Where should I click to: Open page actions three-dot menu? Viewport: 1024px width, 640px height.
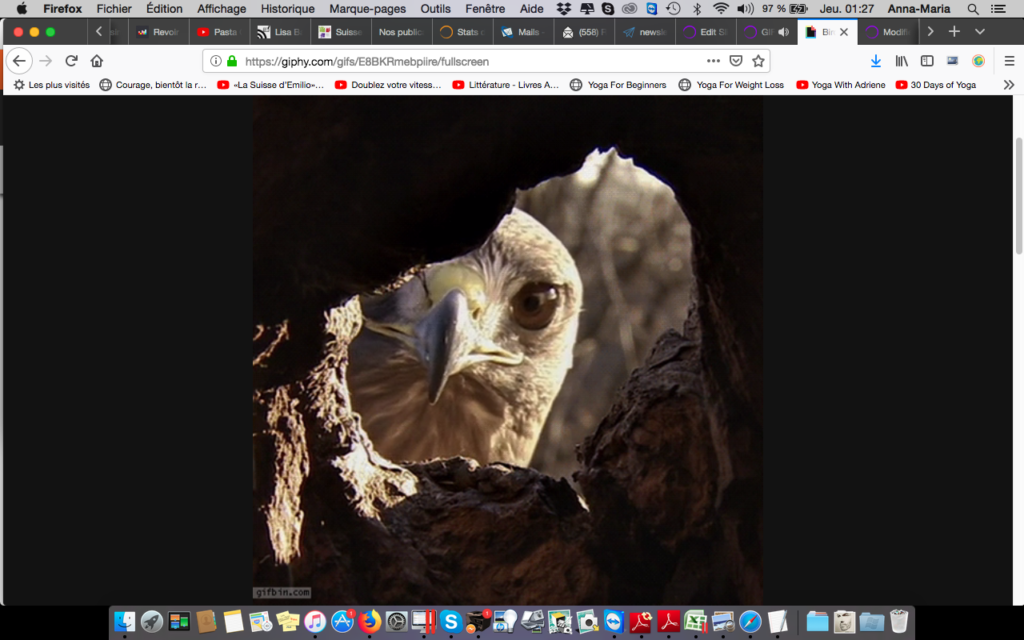pyautogui.click(x=713, y=61)
